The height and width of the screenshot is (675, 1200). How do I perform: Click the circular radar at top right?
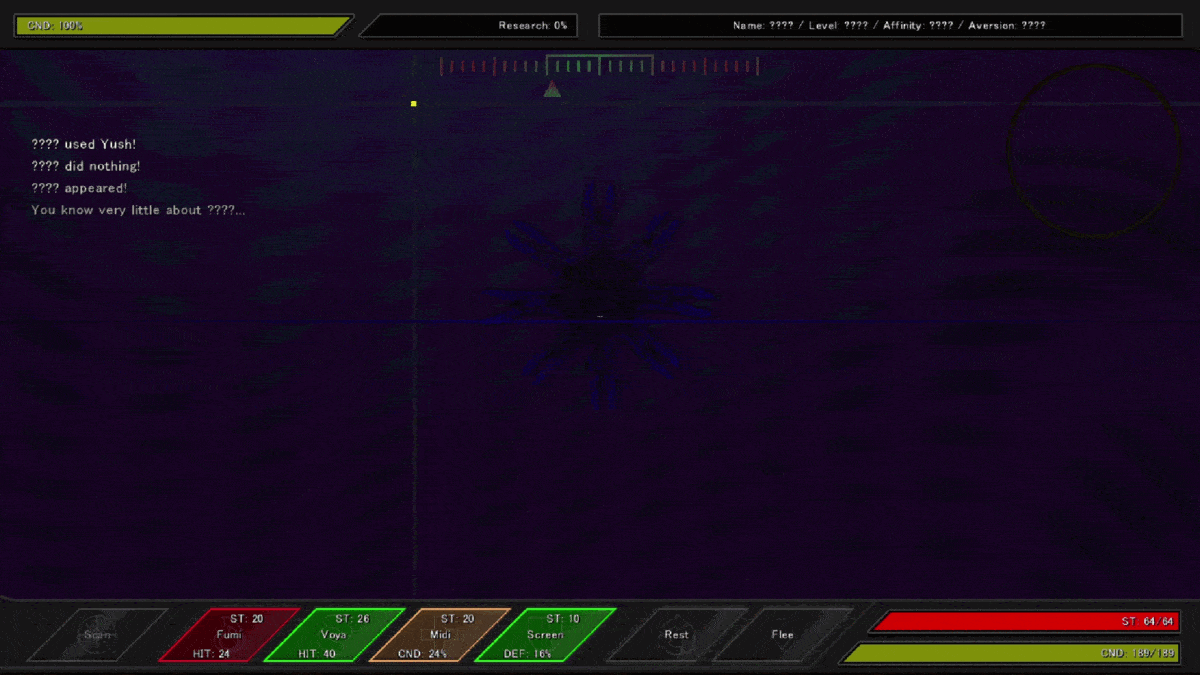click(1094, 151)
